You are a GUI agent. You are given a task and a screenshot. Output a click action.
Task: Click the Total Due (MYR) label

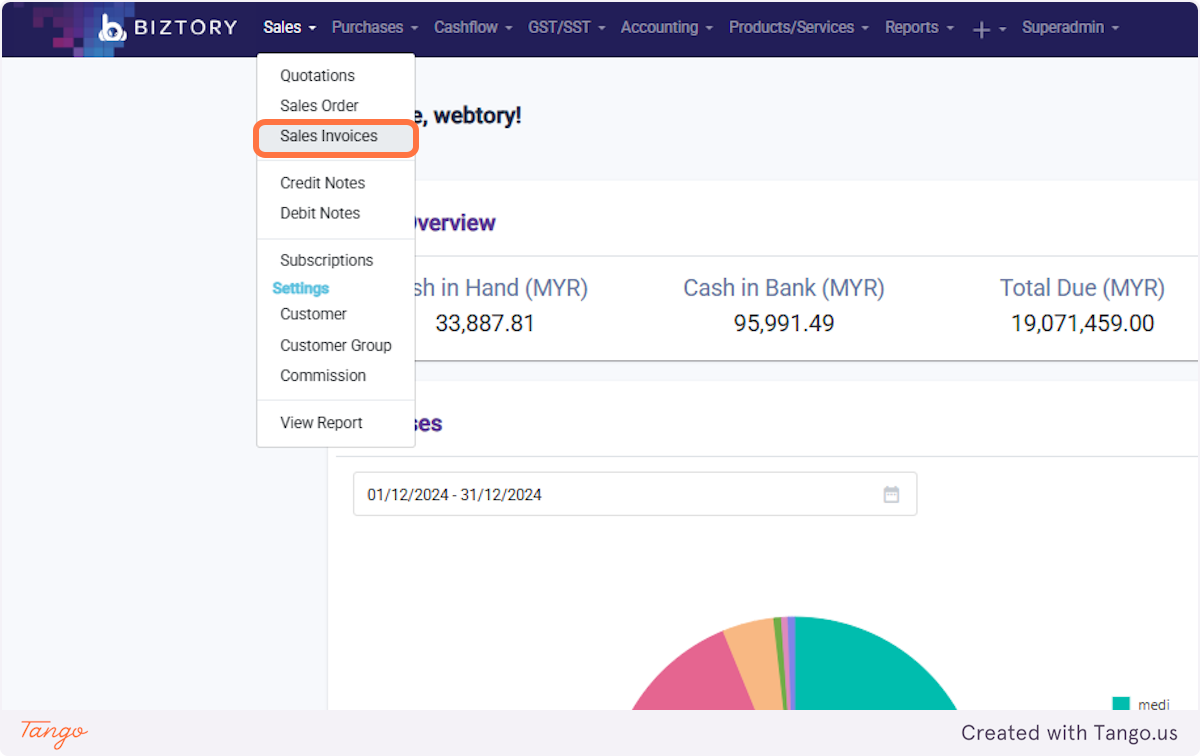point(1082,288)
